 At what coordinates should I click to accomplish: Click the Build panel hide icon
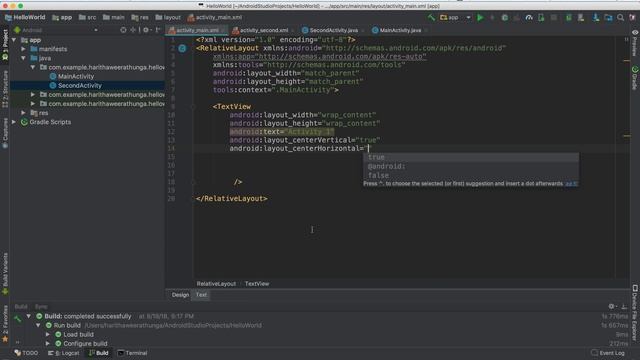(x=624, y=306)
